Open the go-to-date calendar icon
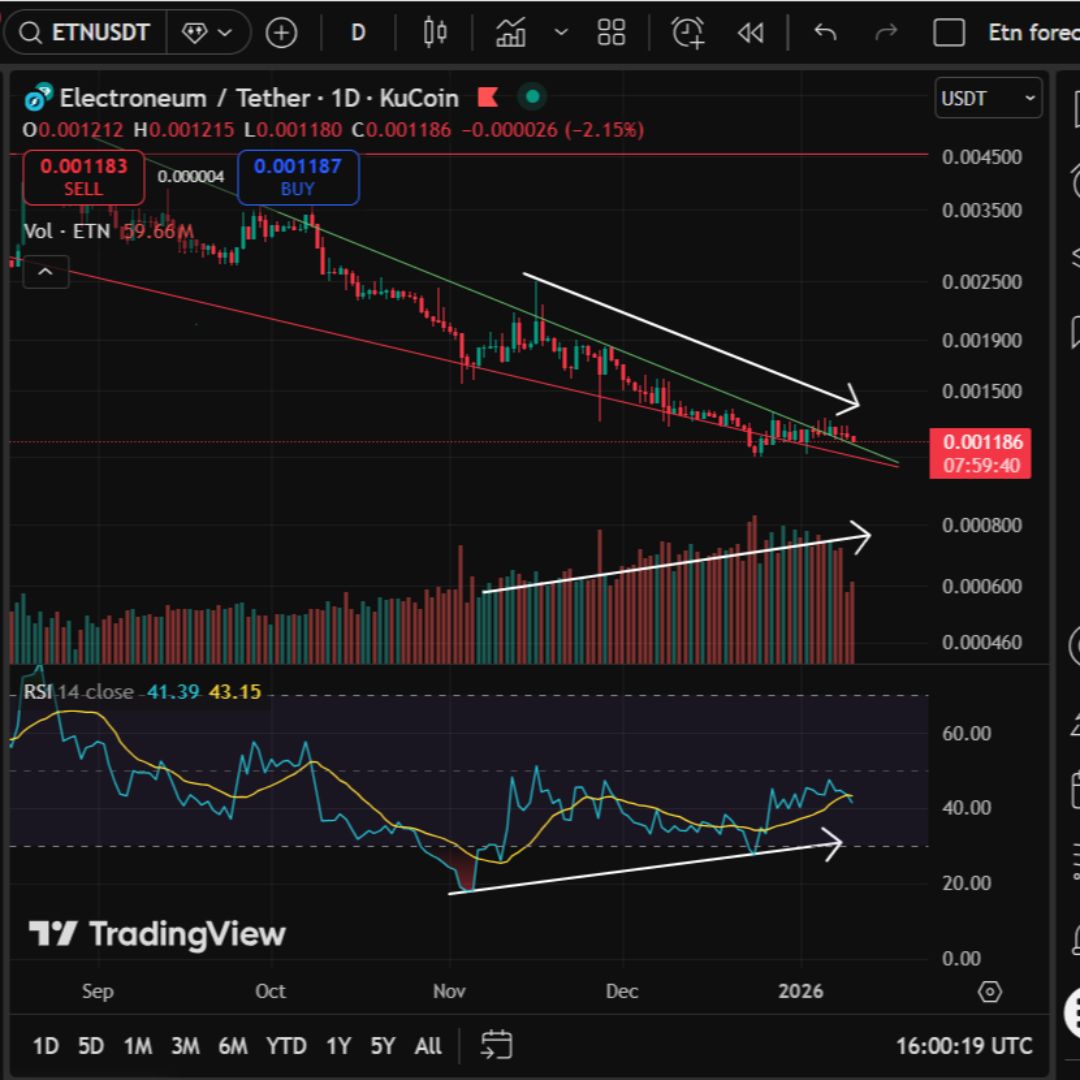This screenshot has width=1080, height=1080. pos(496,1045)
